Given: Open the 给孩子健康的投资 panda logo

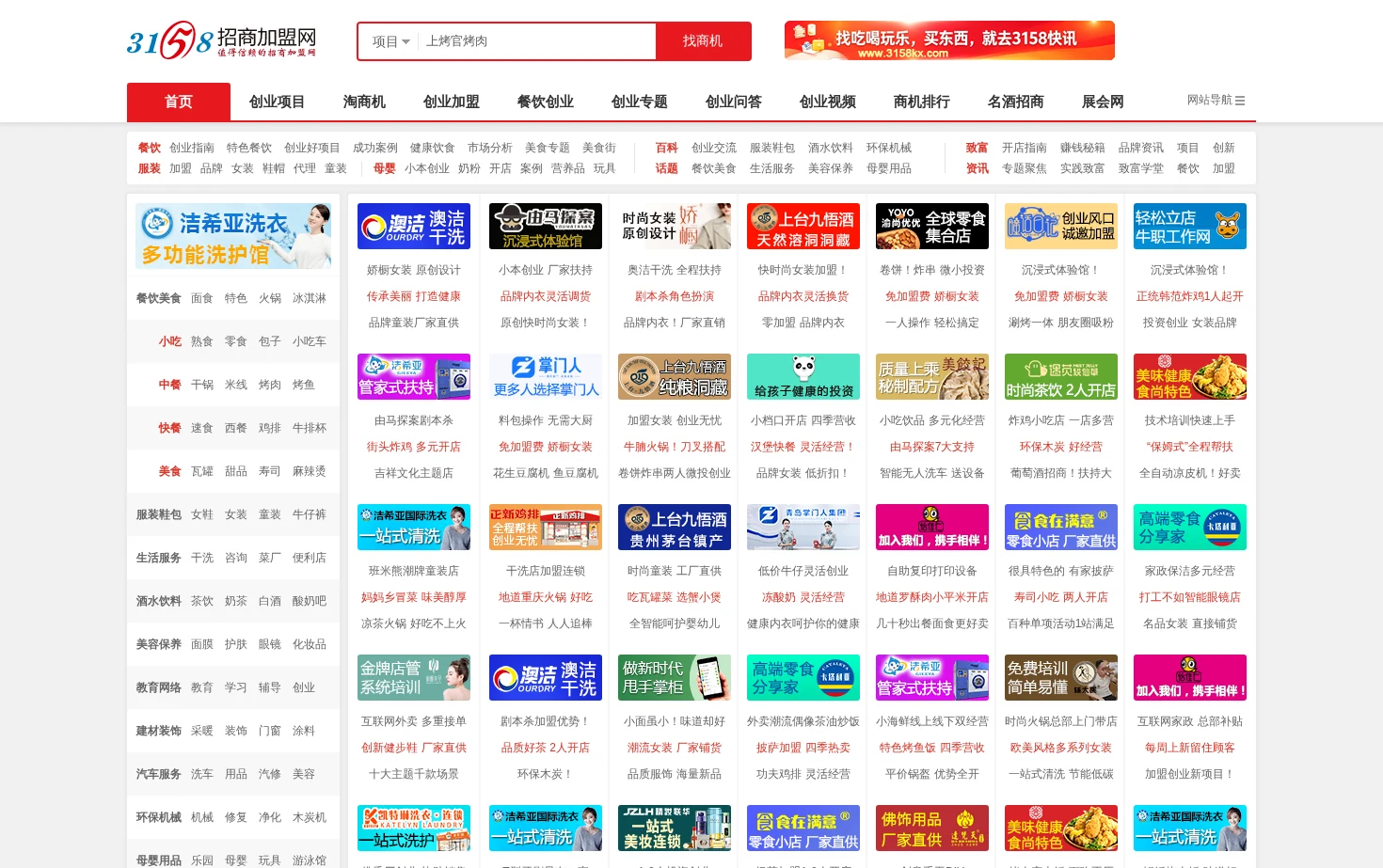Looking at the screenshot, I should pyautogui.click(x=803, y=377).
